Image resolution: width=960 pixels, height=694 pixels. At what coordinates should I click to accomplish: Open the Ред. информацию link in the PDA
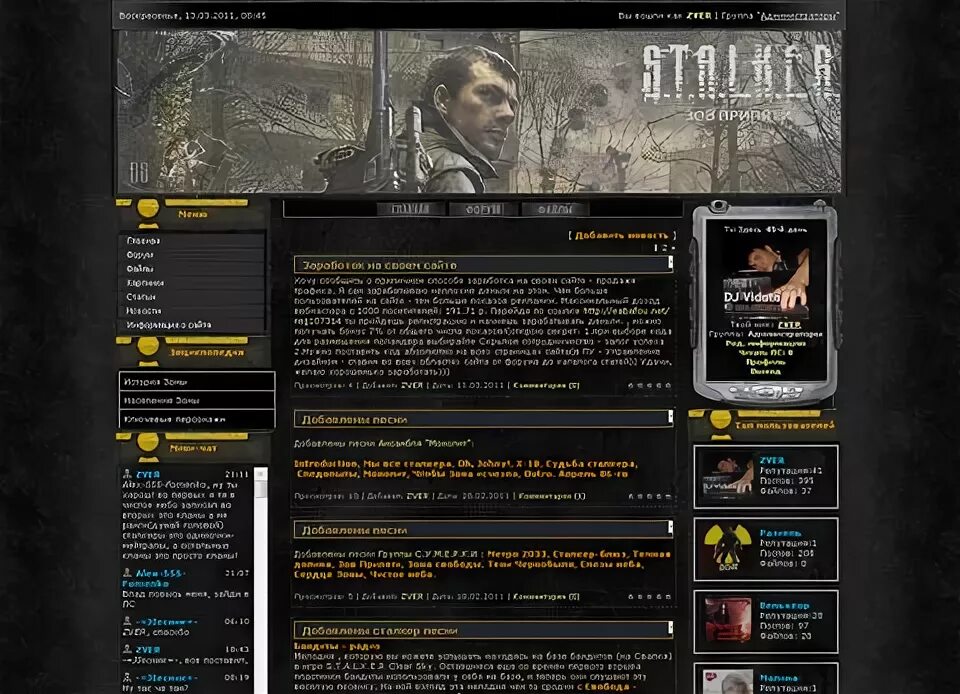tap(766, 343)
